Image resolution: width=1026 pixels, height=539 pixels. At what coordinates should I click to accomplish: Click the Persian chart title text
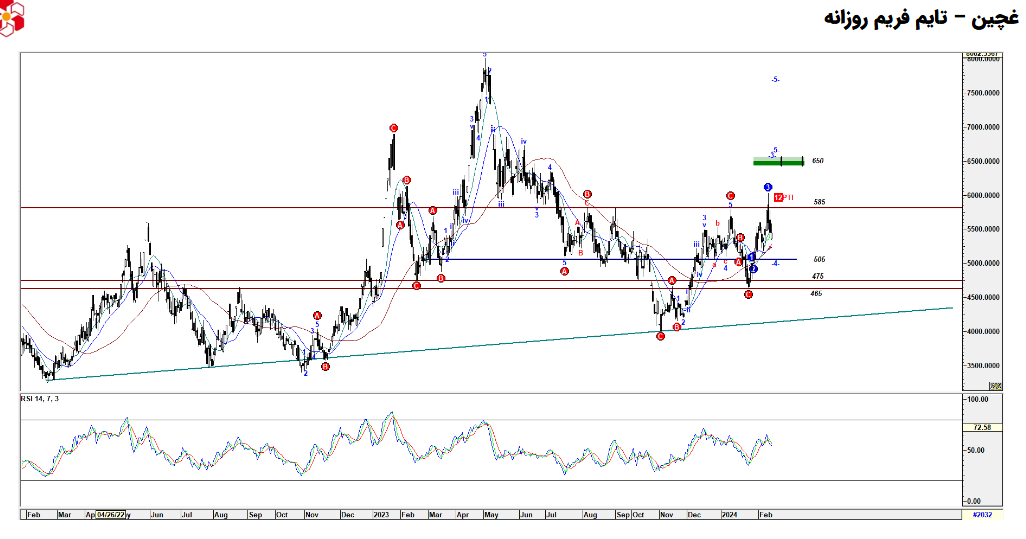[x=920, y=20]
